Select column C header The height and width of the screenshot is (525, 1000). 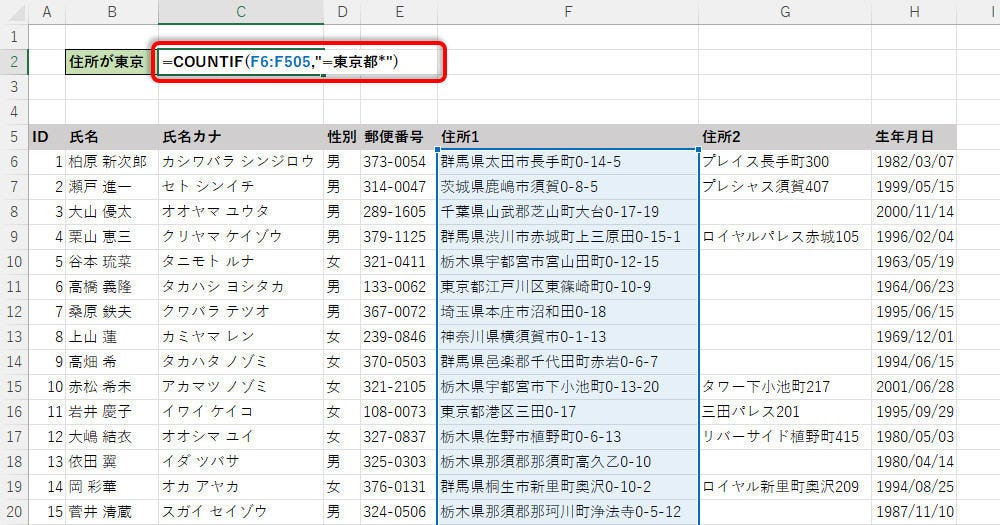(240, 12)
